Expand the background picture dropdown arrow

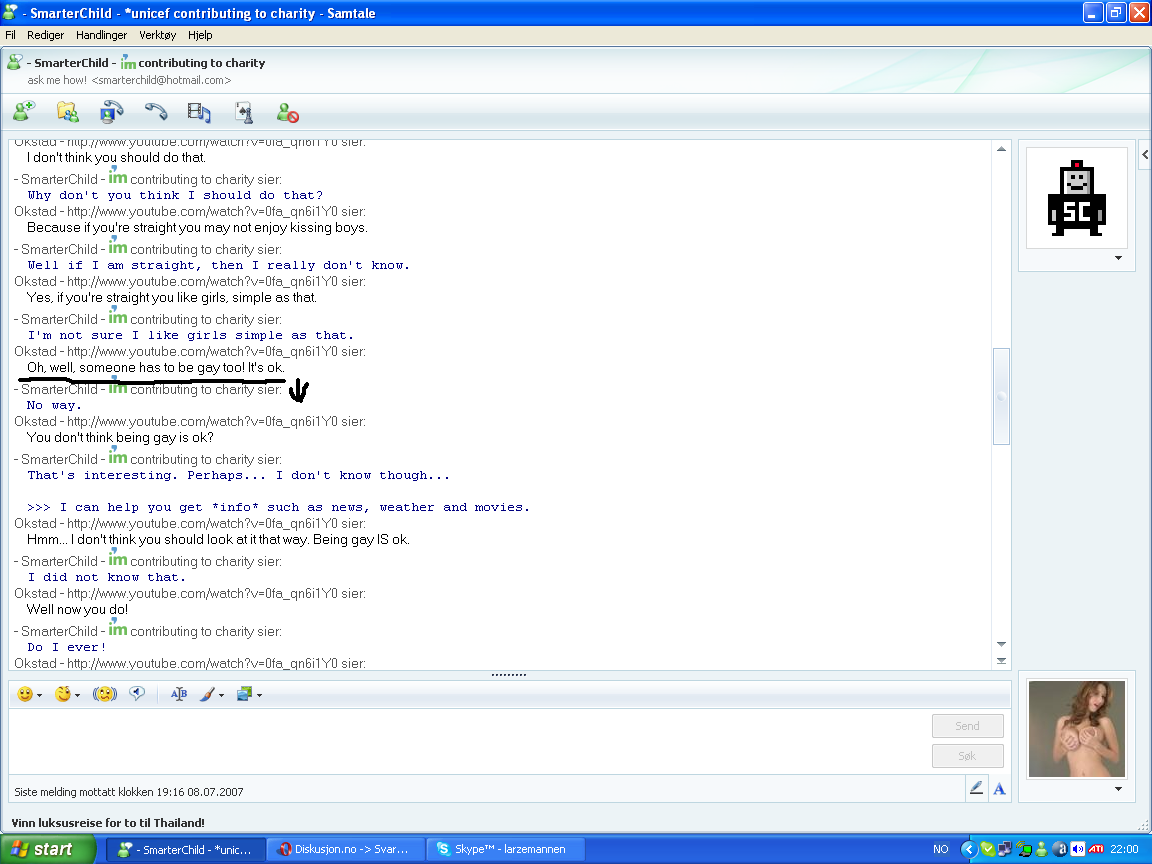pyautogui.click(x=259, y=695)
